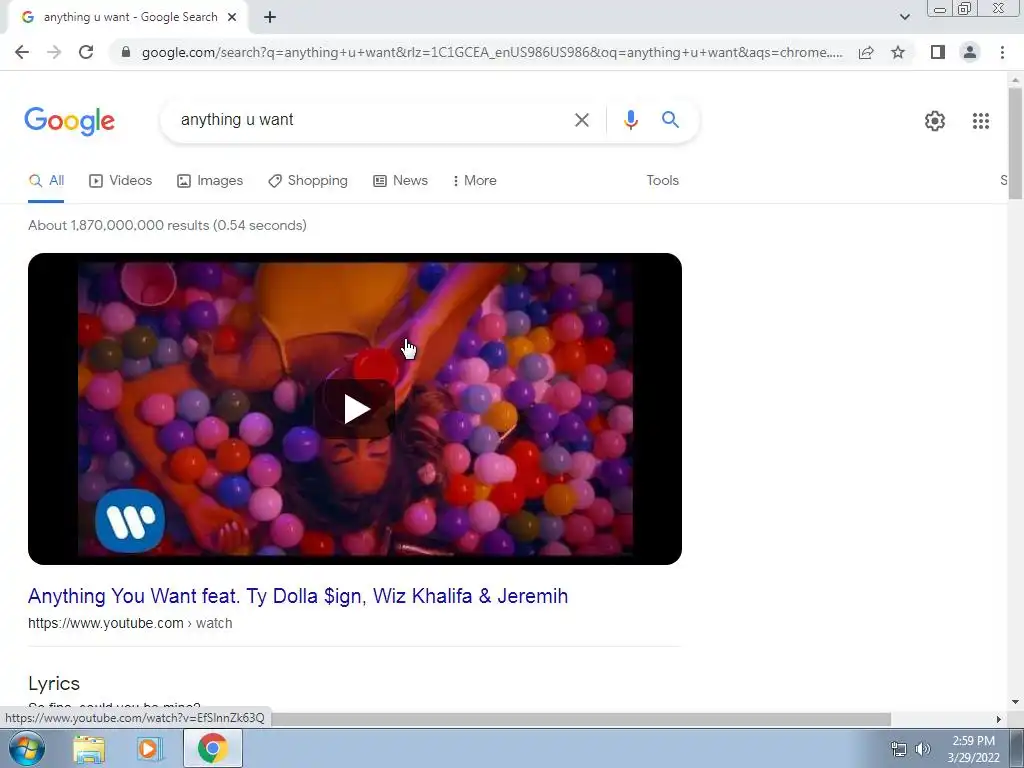Click the Lyrics heading

click(54, 684)
